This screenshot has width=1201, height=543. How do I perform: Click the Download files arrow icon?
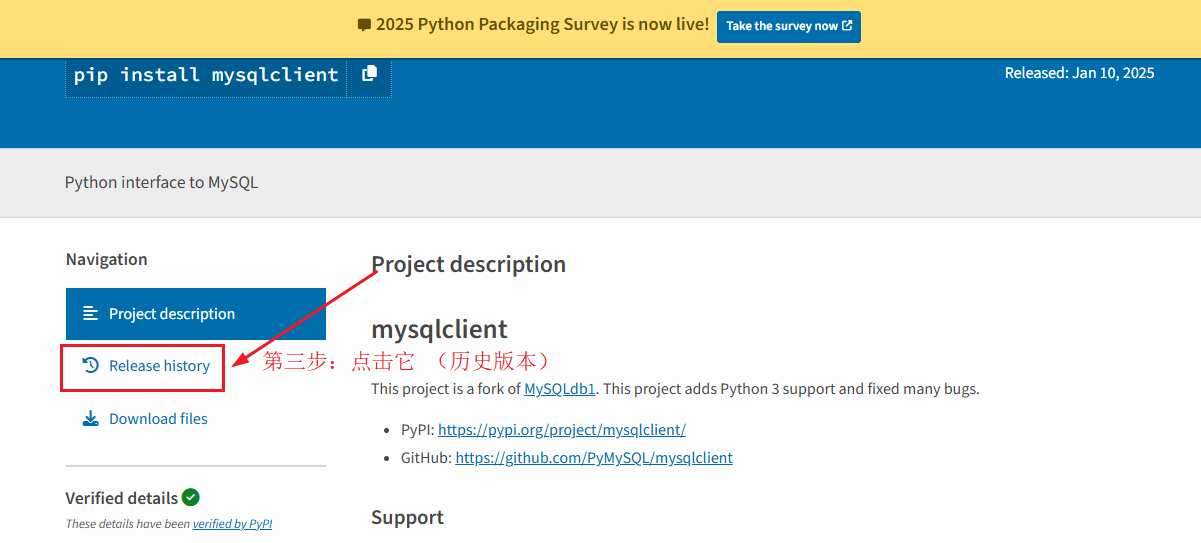pos(91,419)
